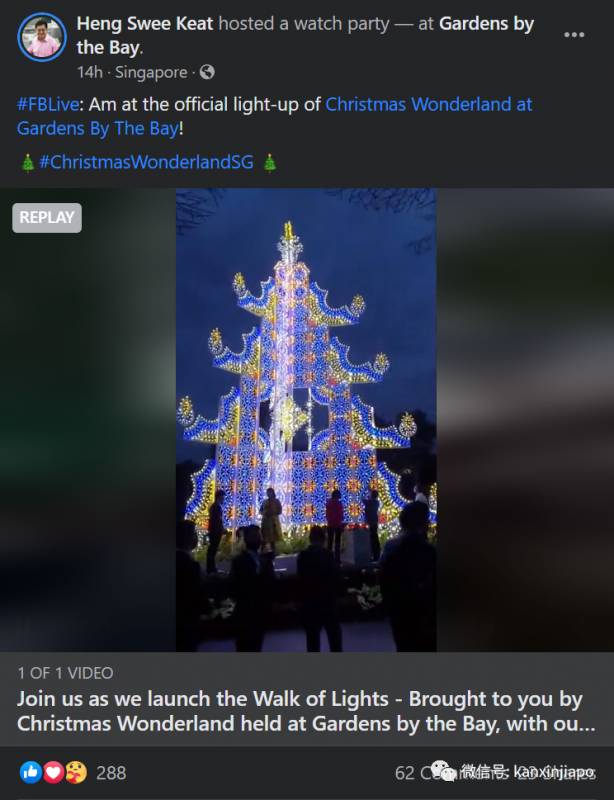
Task: Open the Christmas Wonderland at Gardens By The Bay link
Action: (275, 116)
